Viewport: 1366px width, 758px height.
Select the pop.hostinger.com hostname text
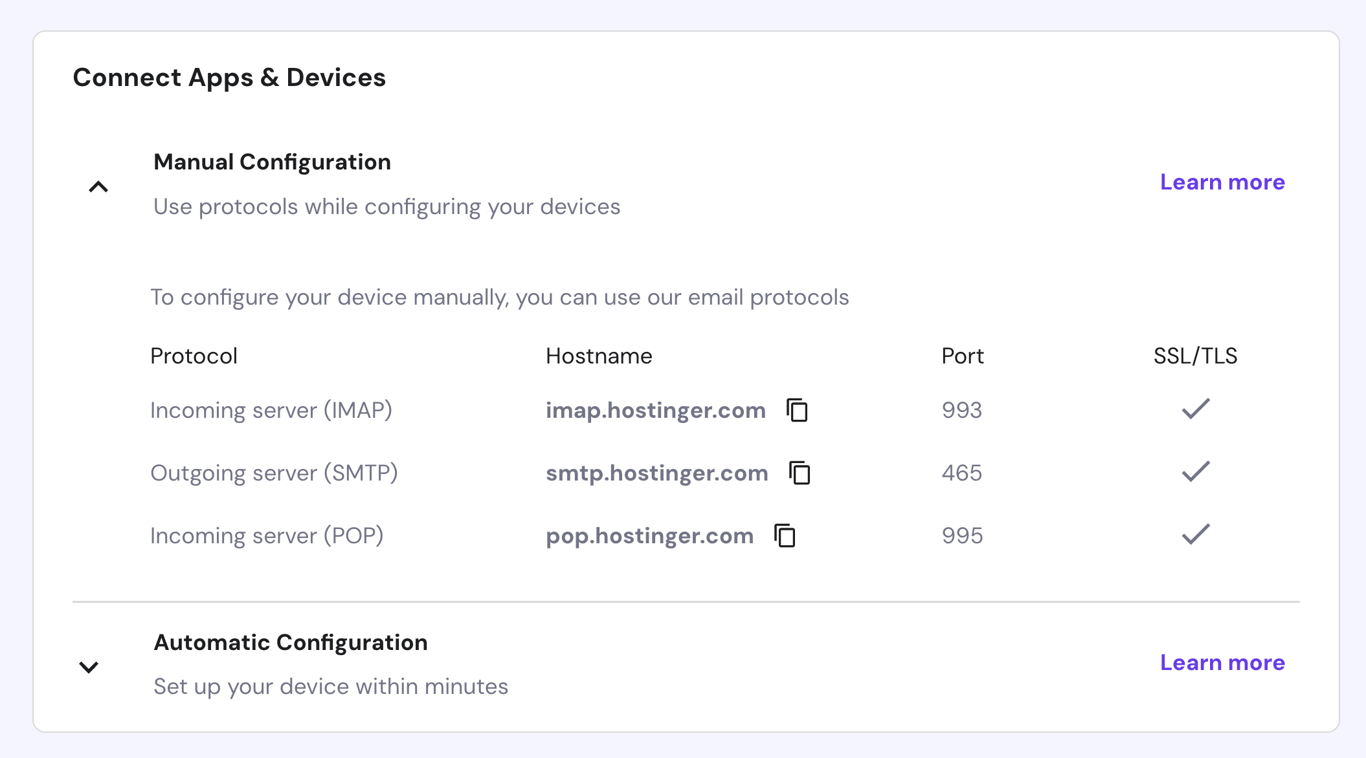[649, 535]
